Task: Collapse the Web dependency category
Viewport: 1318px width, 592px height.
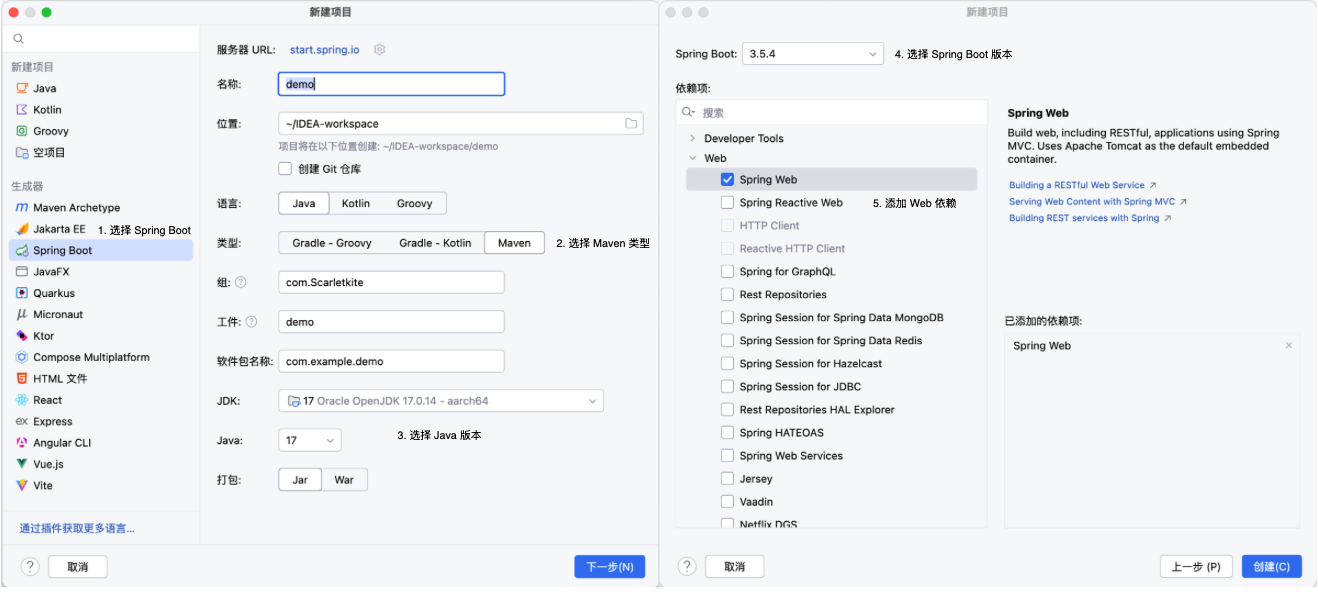Action: pyautogui.click(x=692, y=158)
